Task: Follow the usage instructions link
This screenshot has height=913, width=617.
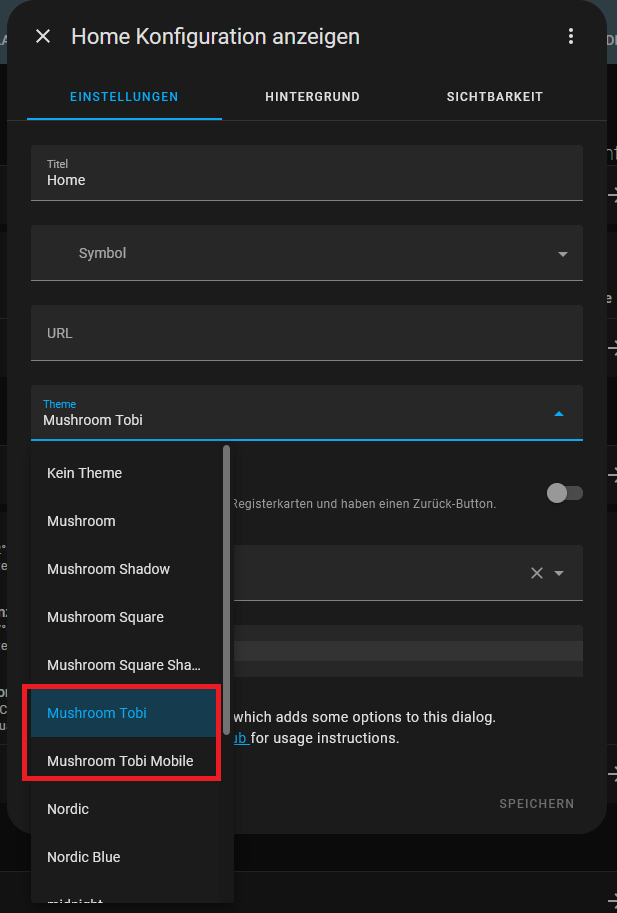Action: point(241,738)
